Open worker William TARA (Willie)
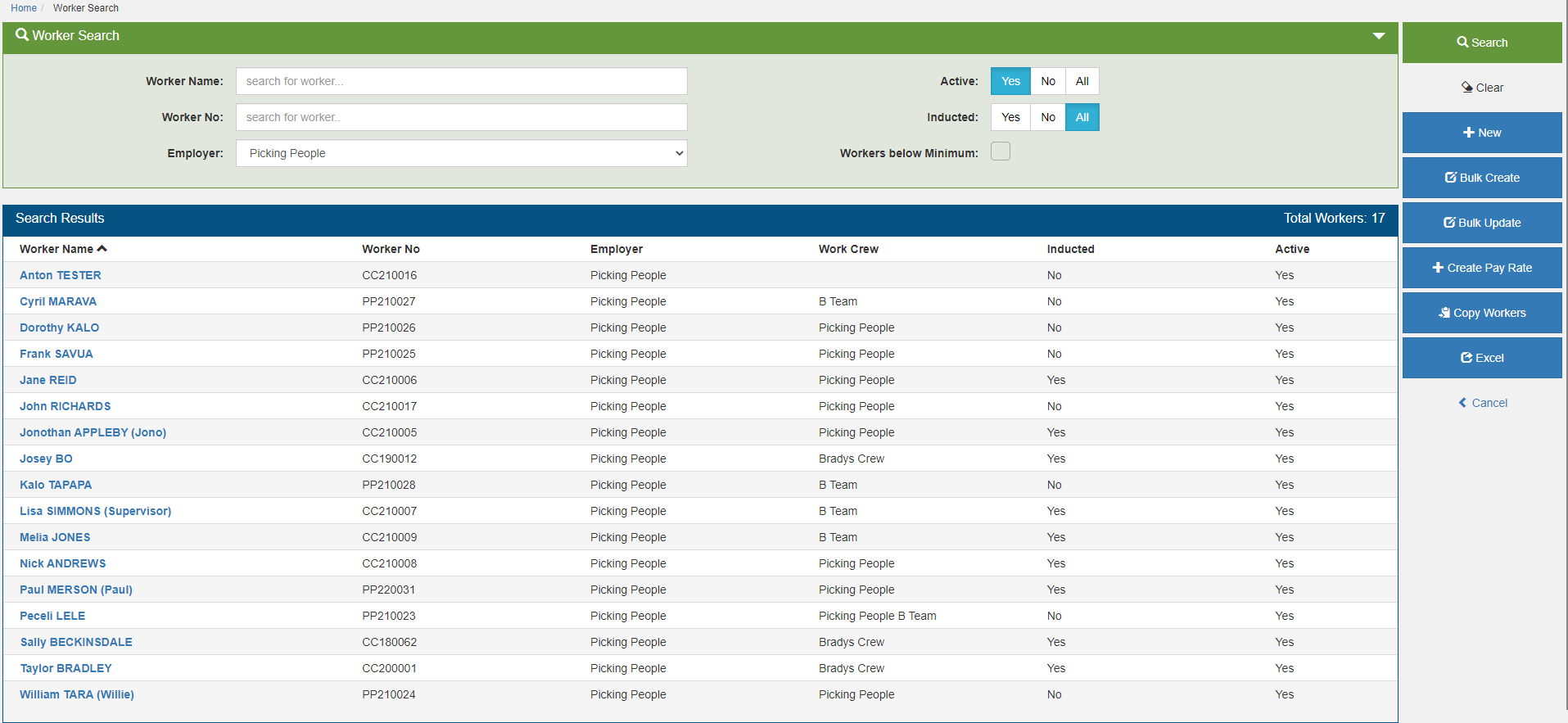 (77, 694)
